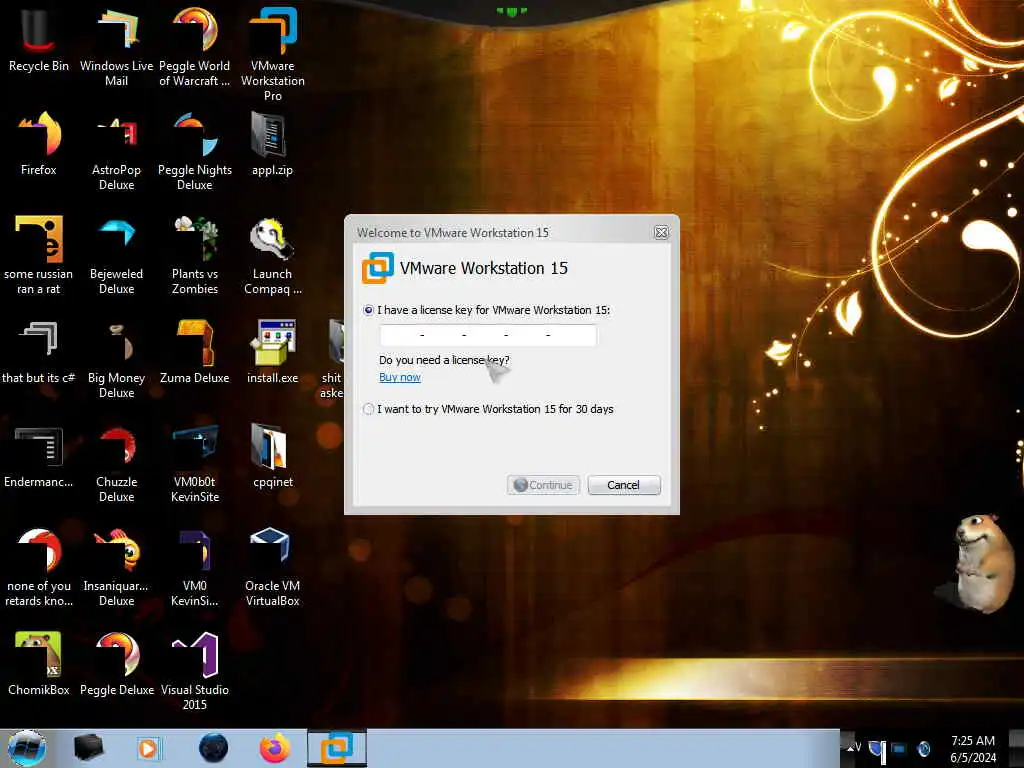Select Launch Compaq desktop shortcut
Image resolution: width=1024 pixels, height=768 pixels.
point(273,255)
